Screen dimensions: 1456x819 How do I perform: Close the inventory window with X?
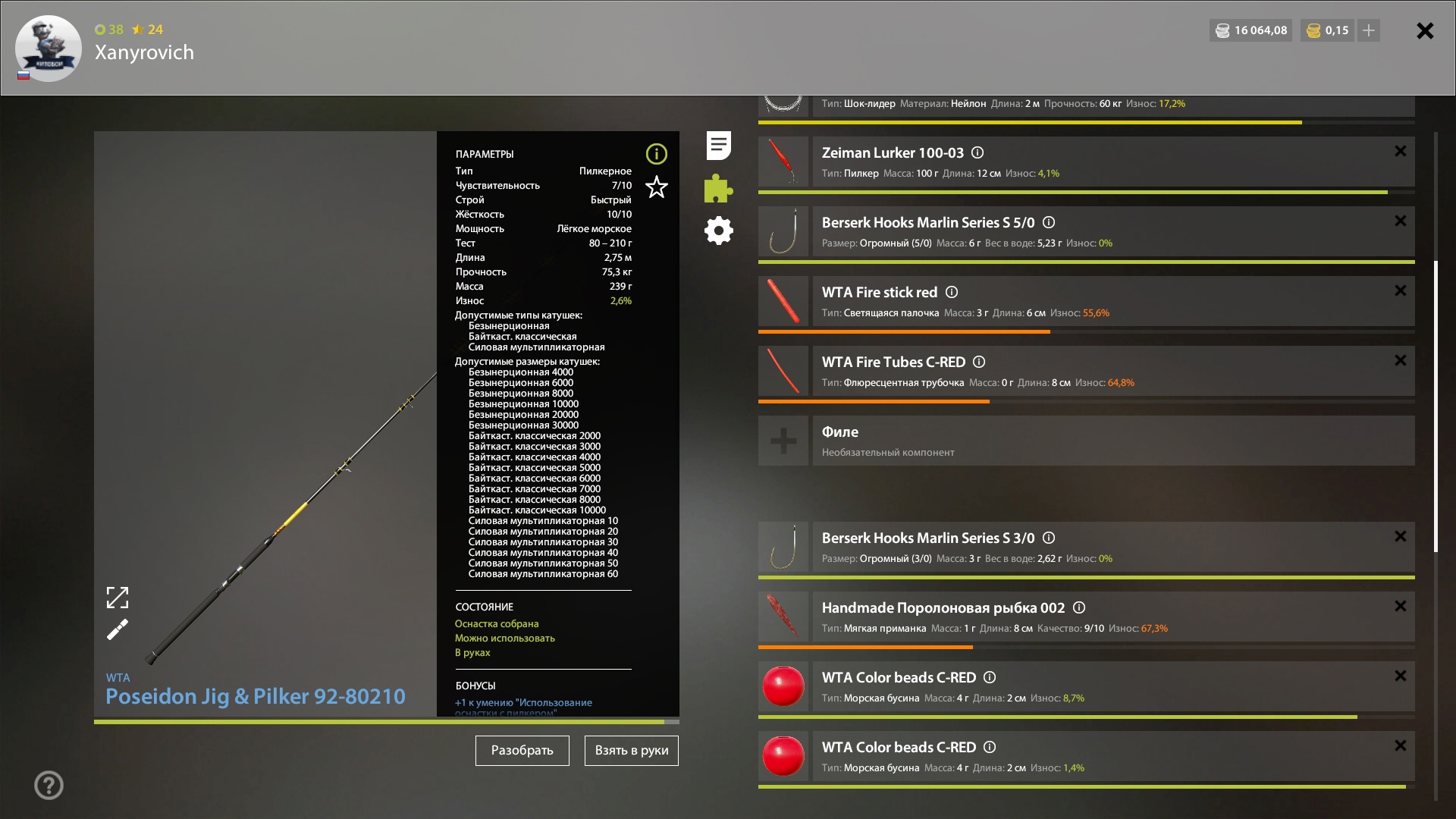point(1425,30)
